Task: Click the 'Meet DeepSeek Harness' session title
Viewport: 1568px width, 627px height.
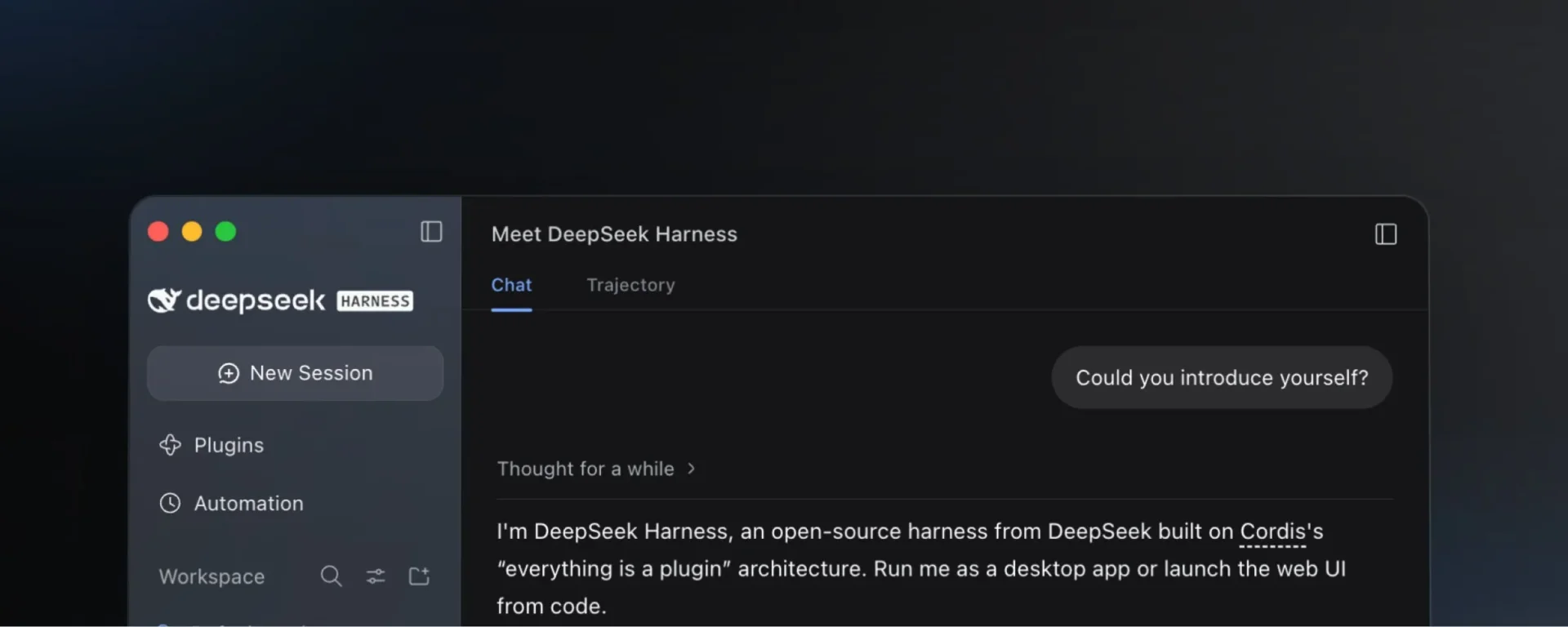Action: [x=614, y=234]
